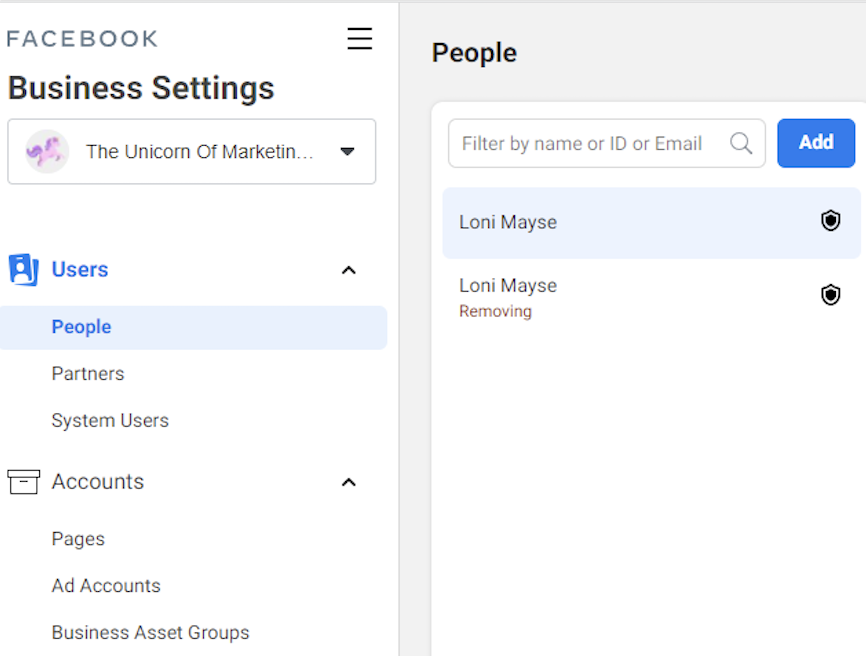Click the Accounts archive box icon
The image size is (866, 656).
tap(24, 482)
